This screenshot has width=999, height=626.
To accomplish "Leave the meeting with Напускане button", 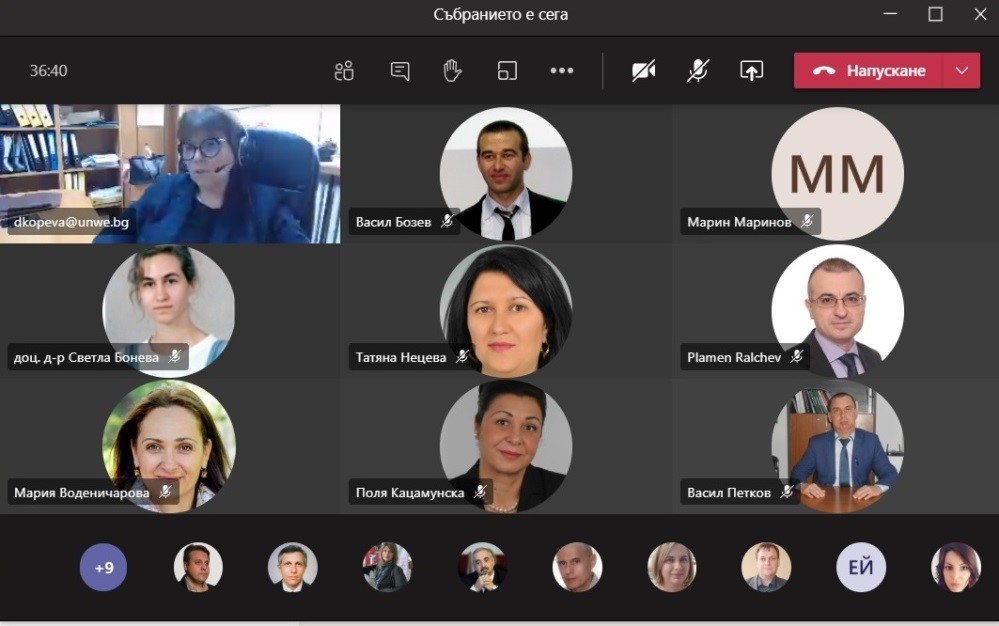I will 869,71.
